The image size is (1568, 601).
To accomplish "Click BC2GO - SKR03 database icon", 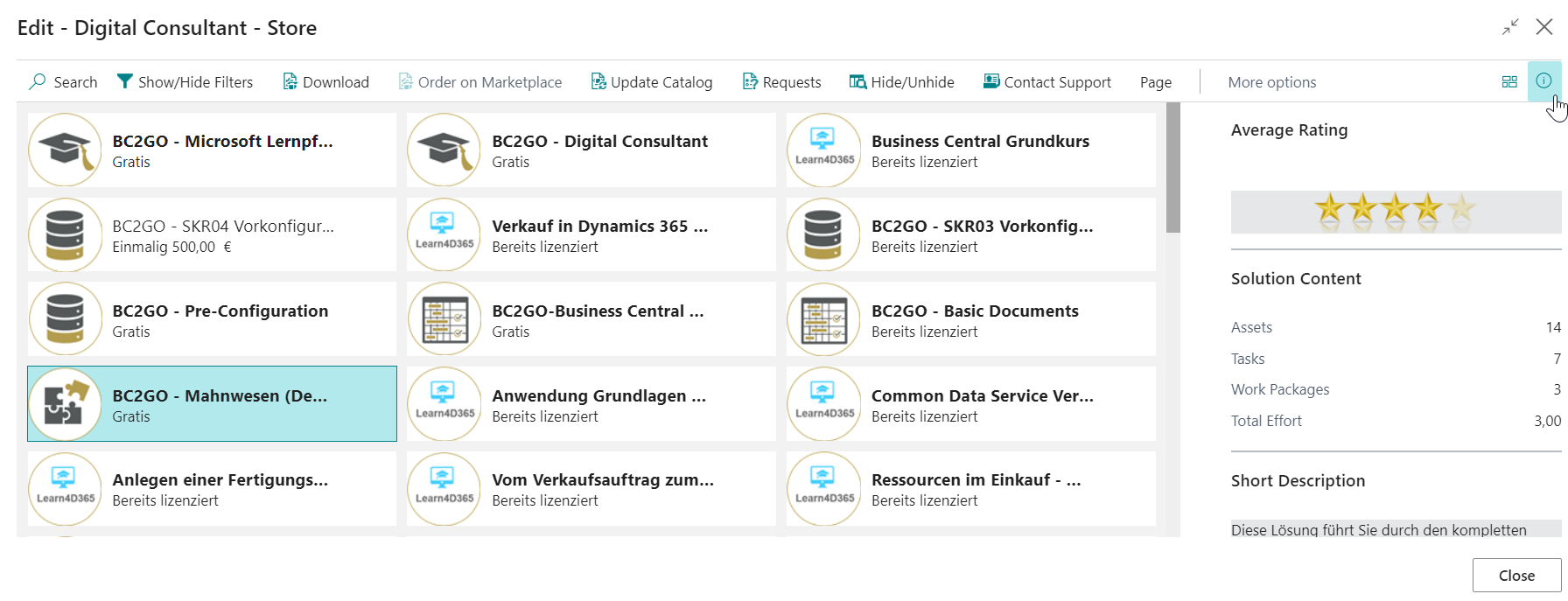I will (824, 234).
